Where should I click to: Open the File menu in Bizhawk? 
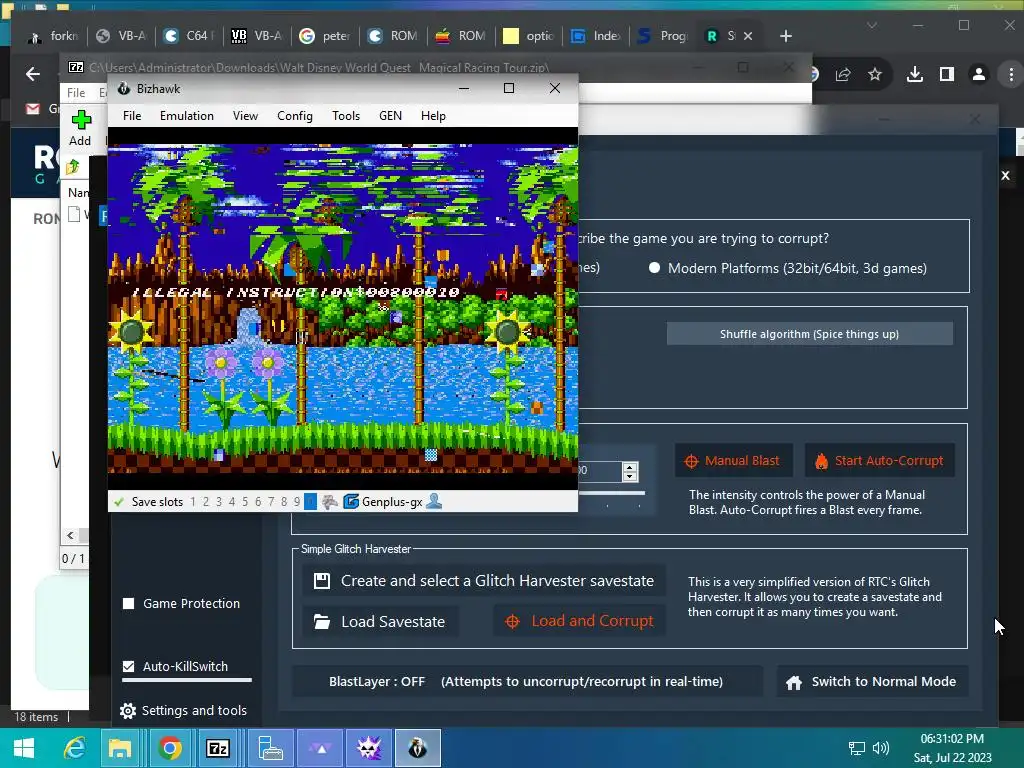click(x=132, y=116)
